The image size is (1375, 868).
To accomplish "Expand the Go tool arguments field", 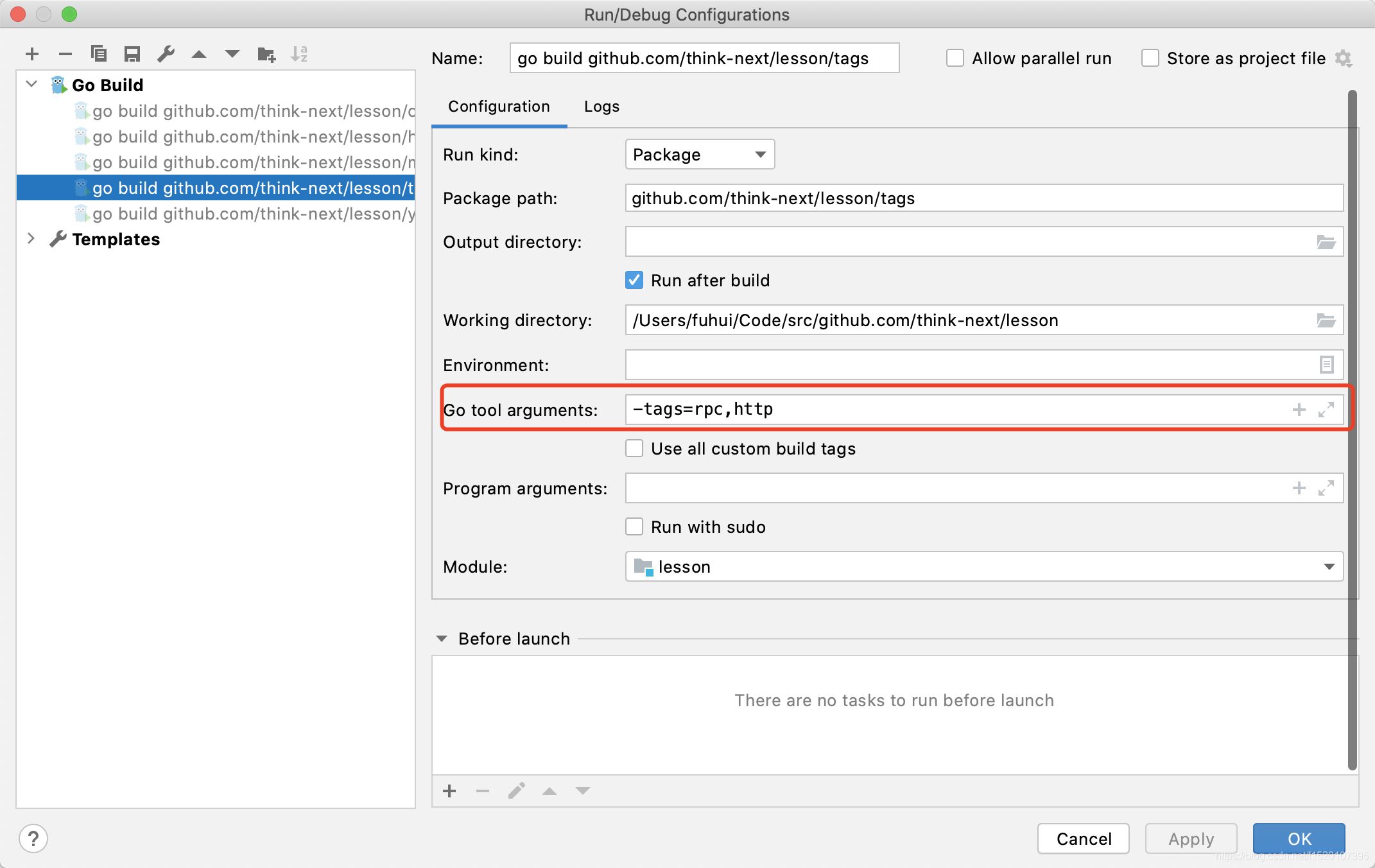I will tap(1326, 410).
